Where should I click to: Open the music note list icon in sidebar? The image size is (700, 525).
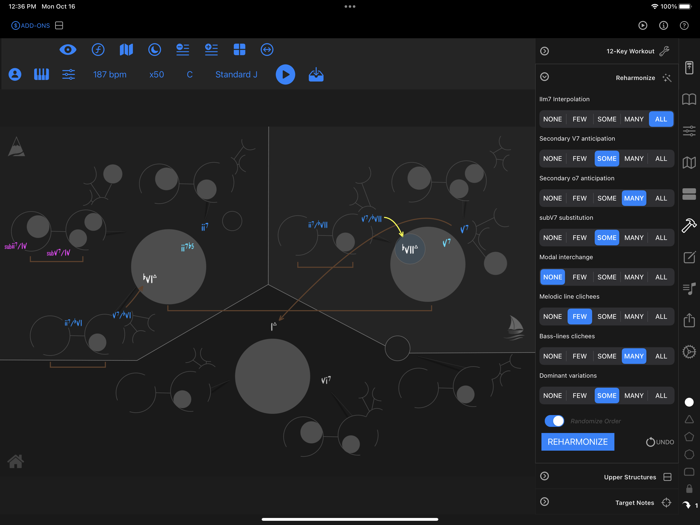pyautogui.click(x=689, y=289)
